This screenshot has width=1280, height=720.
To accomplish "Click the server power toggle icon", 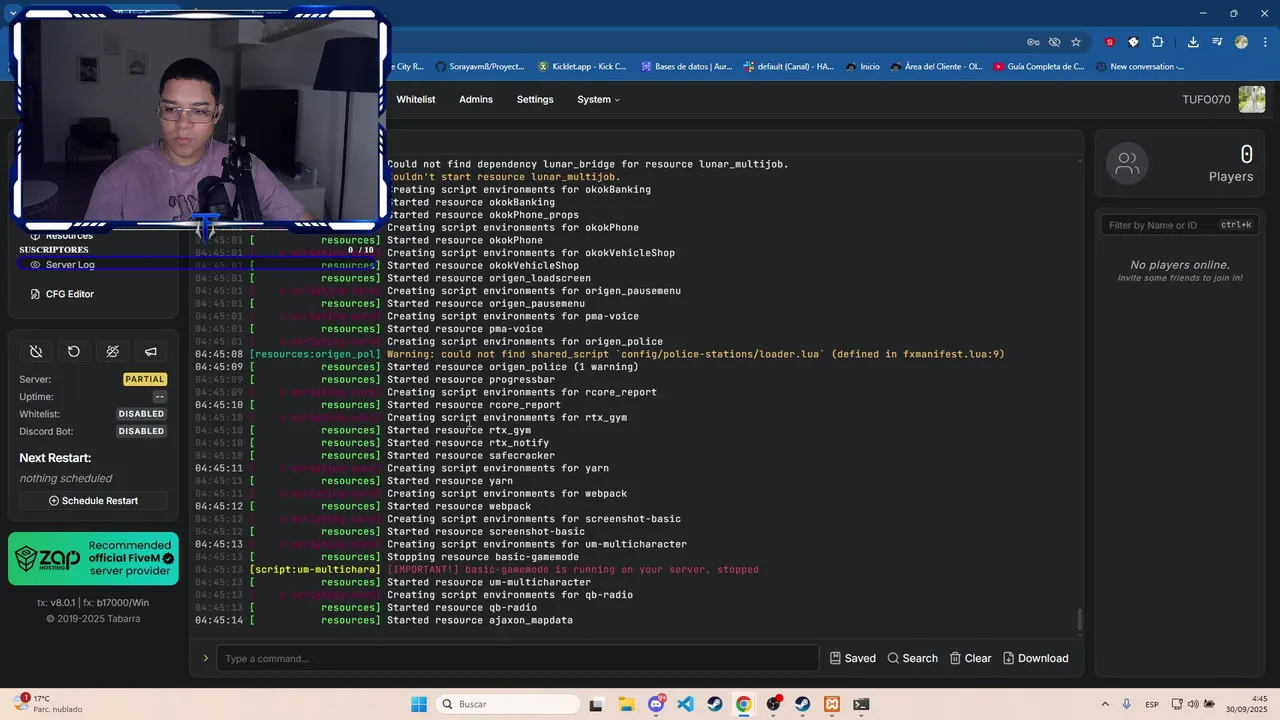I will pyautogui.click(x=36, y=351).
